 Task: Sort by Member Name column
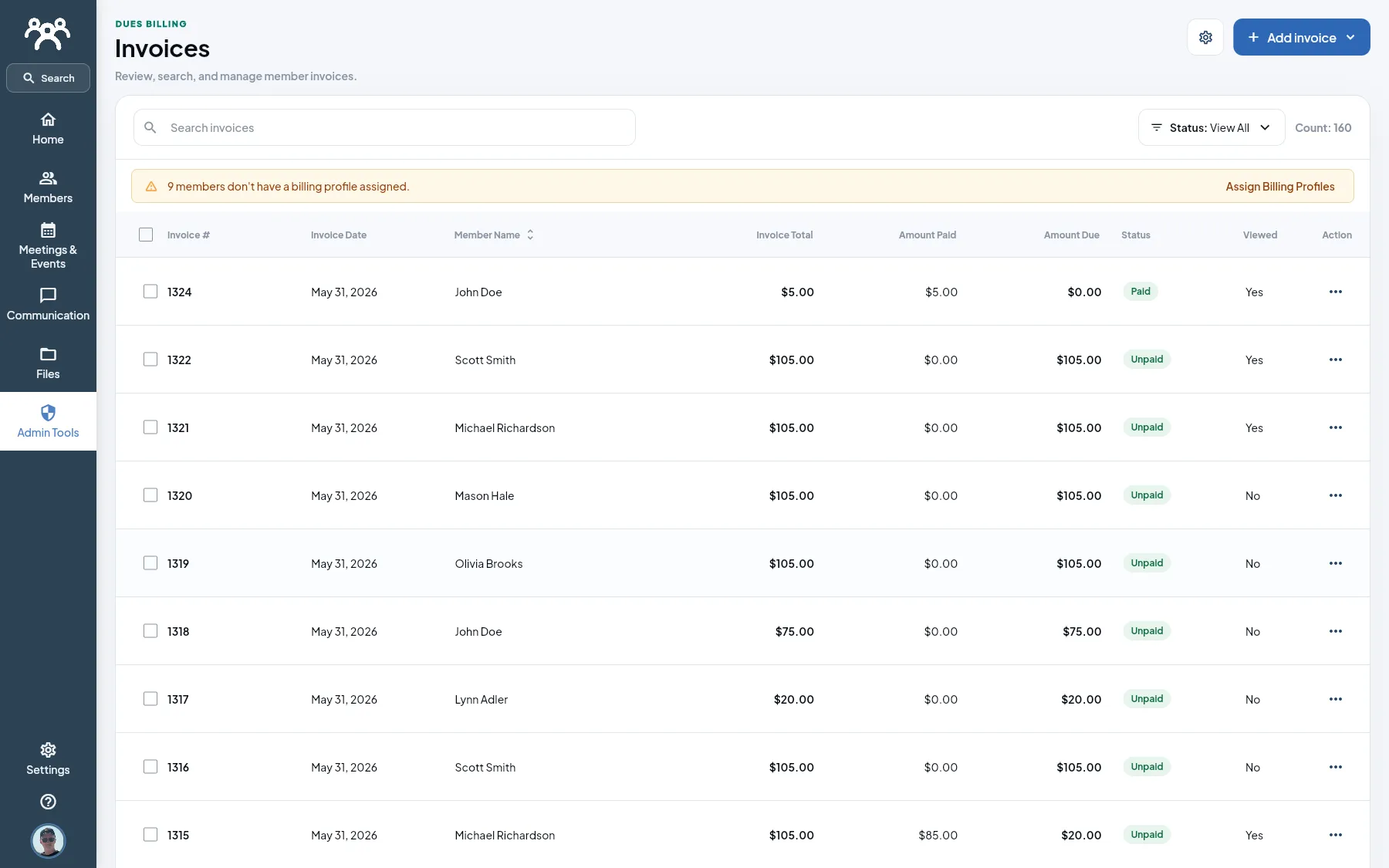point(494,235)
